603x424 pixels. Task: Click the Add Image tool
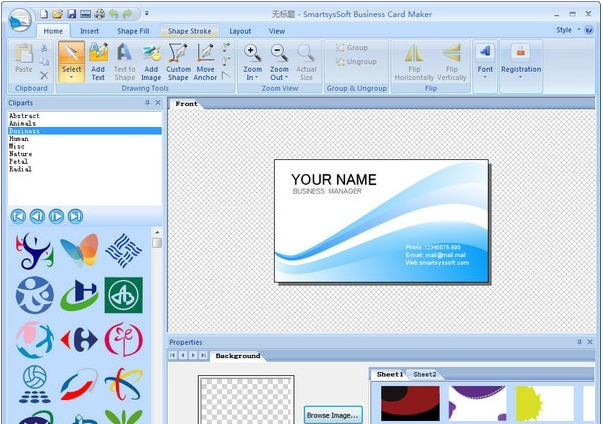(x=151, y=62)
